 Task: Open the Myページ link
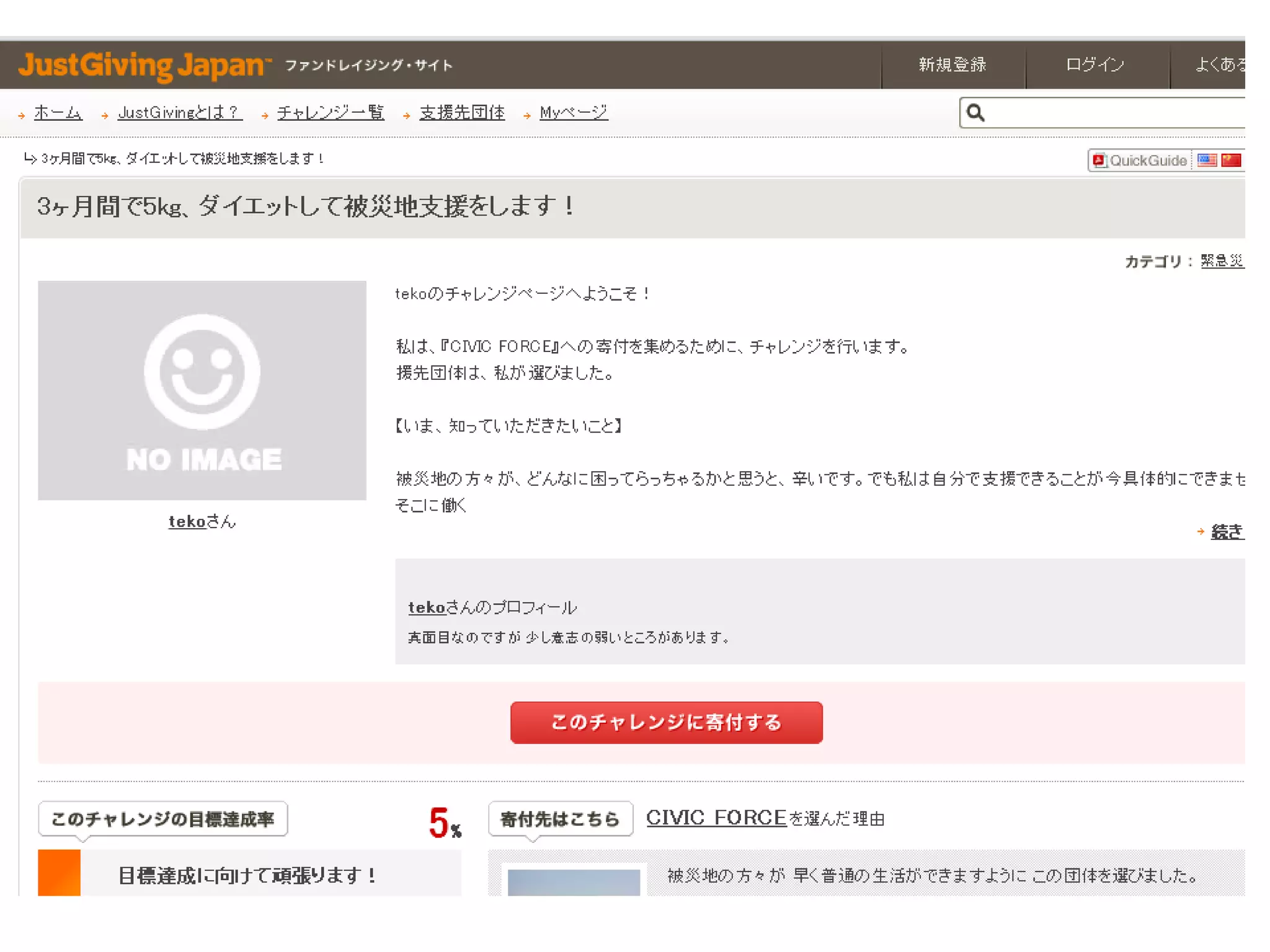click(574, 112)
